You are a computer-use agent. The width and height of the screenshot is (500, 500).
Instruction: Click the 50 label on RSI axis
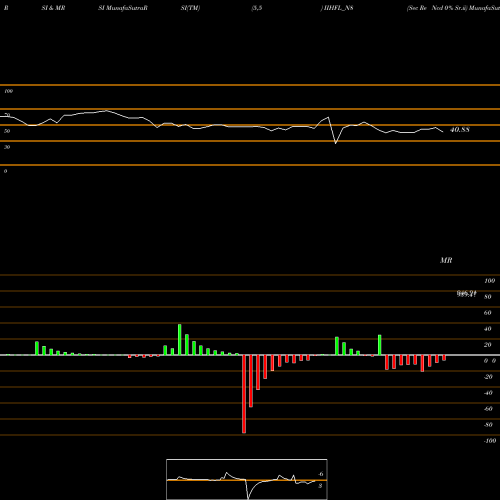tap(7, 131)
